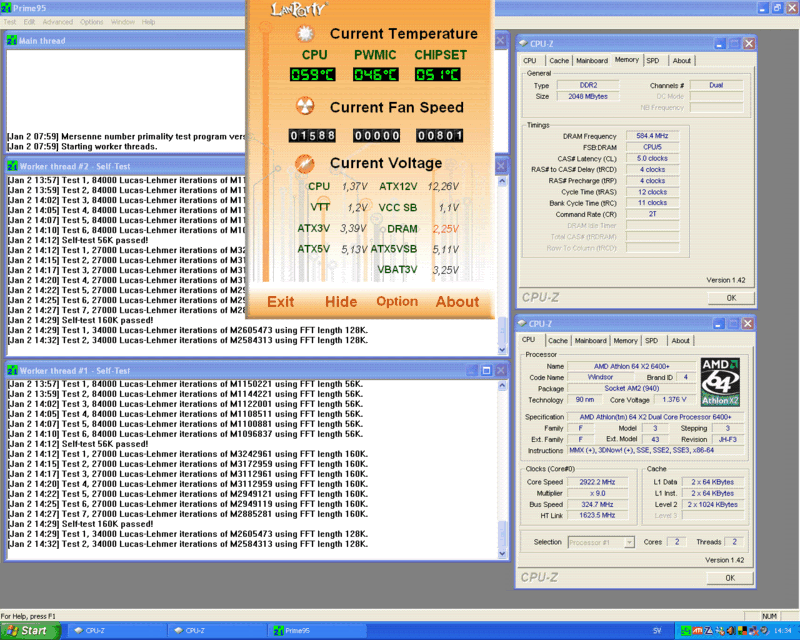
Task: Switch to the second CPU-Z taskbar button
Action: pyautogui.click(x=217, y=631)
